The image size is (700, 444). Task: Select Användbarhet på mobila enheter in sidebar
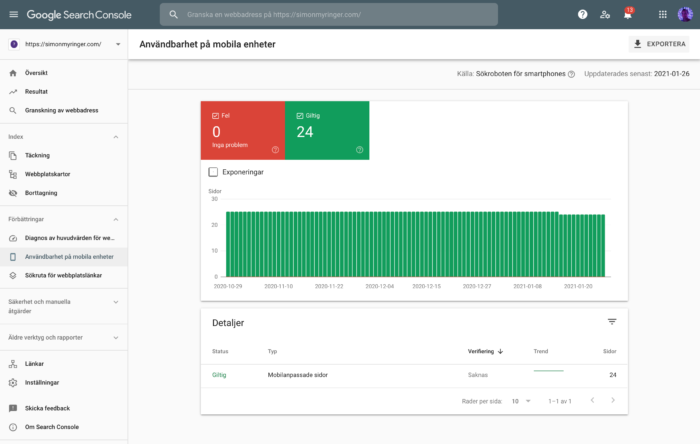(x=63, y=257)
